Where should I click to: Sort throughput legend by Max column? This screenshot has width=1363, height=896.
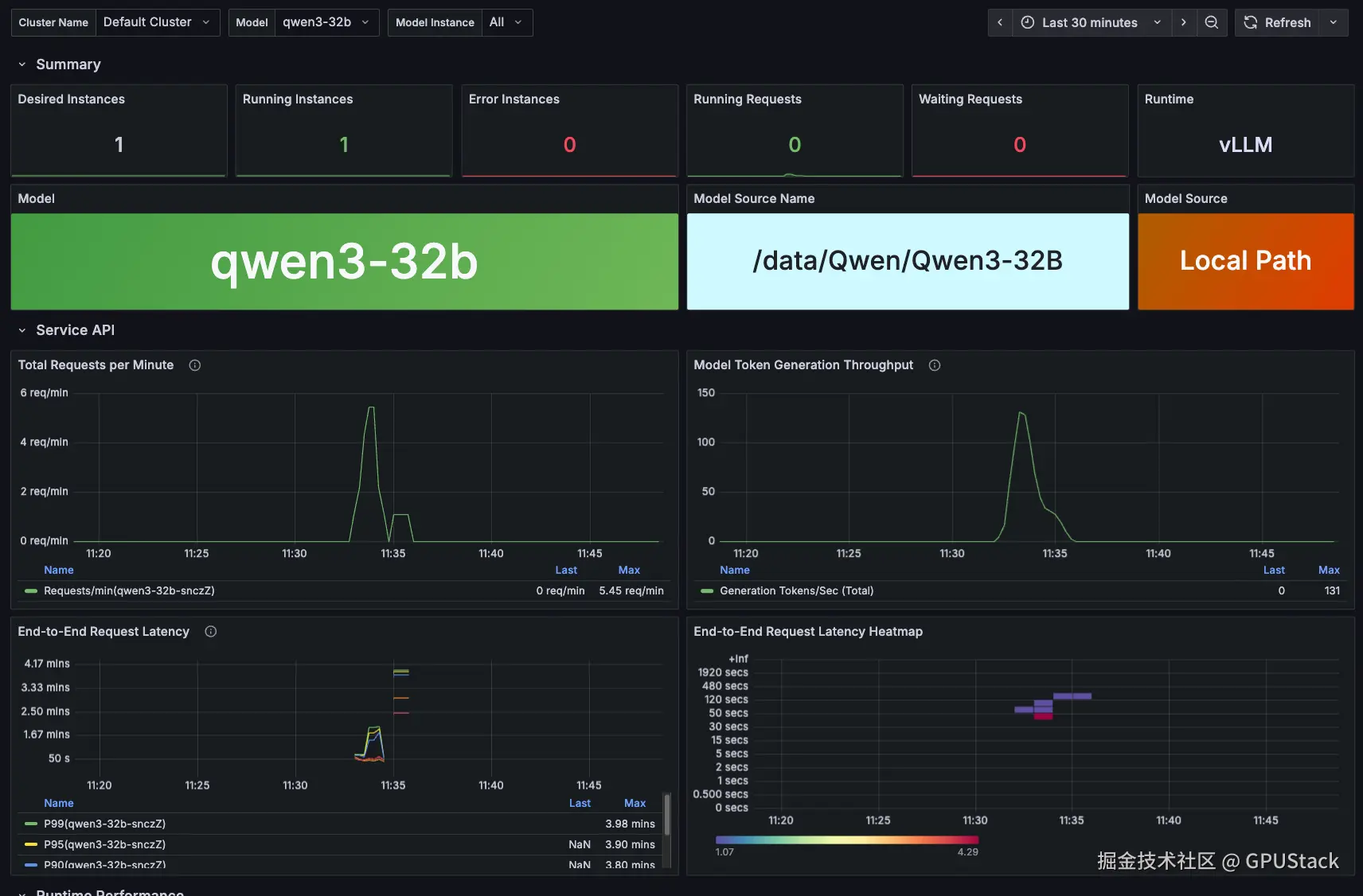point(1329,571)
